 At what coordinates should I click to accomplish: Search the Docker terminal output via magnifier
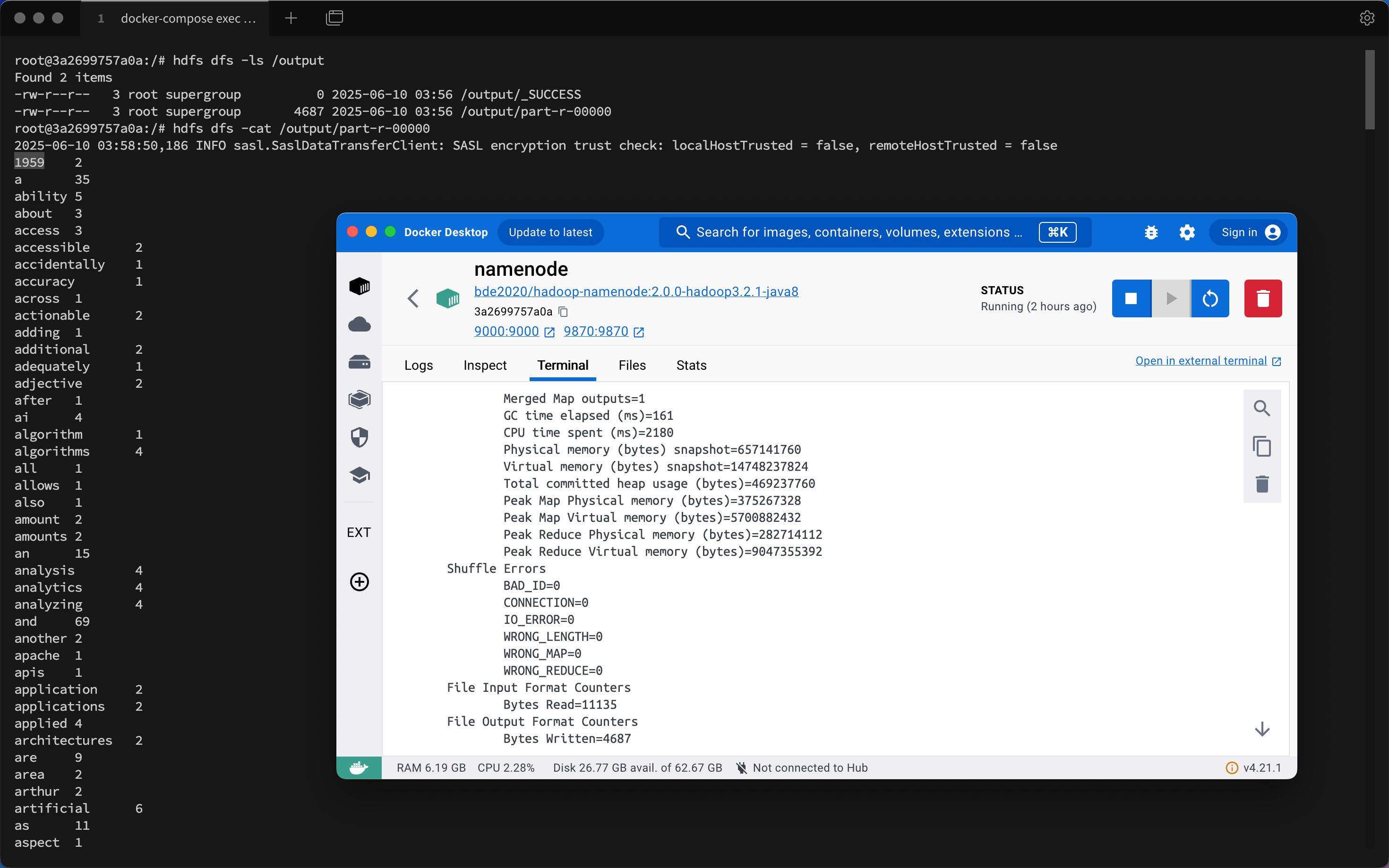coord(1261,408)
